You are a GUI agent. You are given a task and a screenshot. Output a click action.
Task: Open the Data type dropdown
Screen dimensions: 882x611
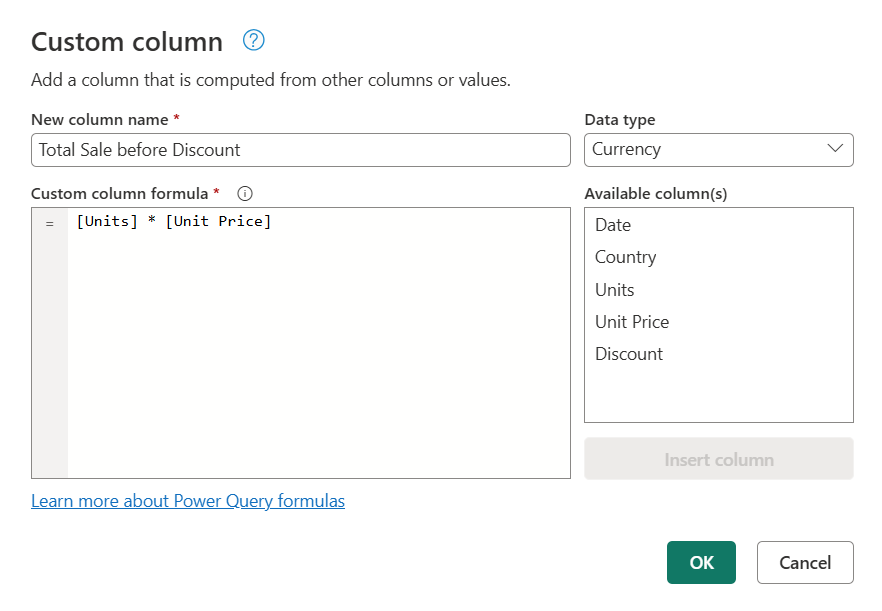718,150
